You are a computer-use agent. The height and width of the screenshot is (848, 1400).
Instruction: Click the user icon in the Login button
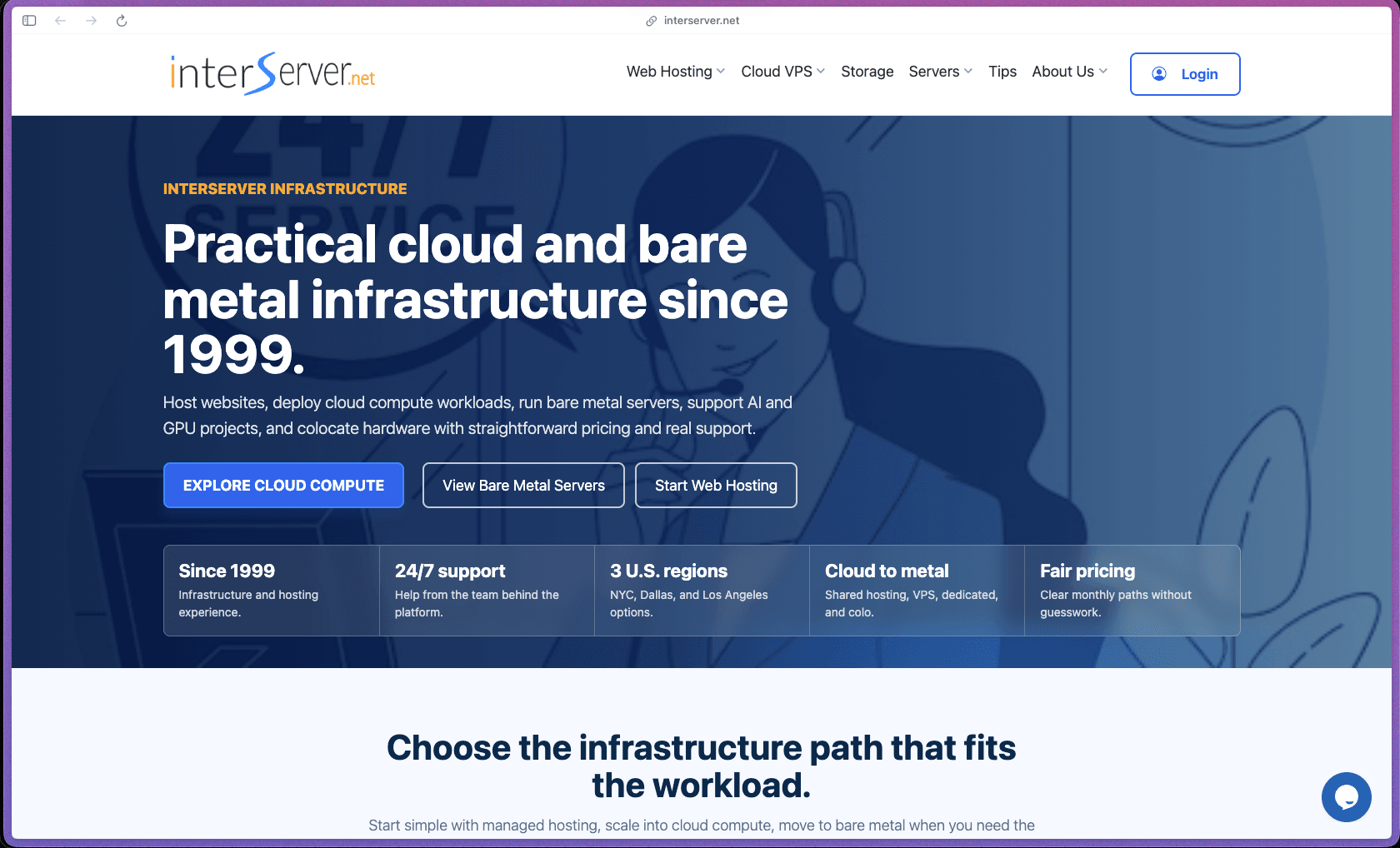pyautogui.click(x=1159, y=74)
